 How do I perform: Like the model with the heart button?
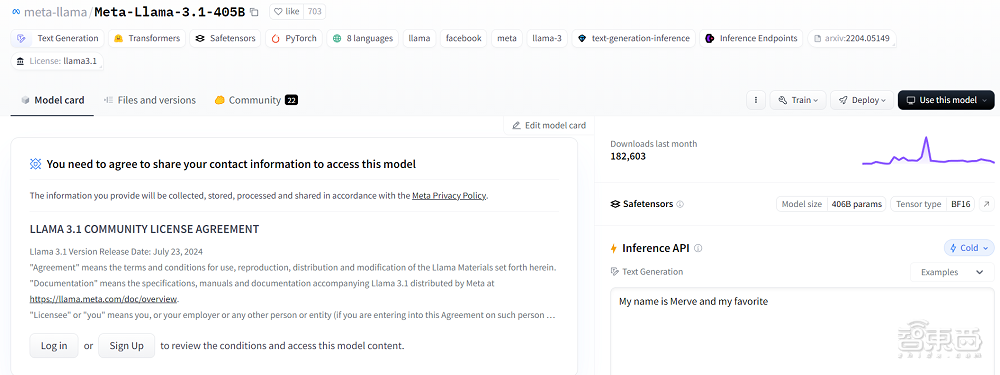pyautogui.click(x=286, y=11)
